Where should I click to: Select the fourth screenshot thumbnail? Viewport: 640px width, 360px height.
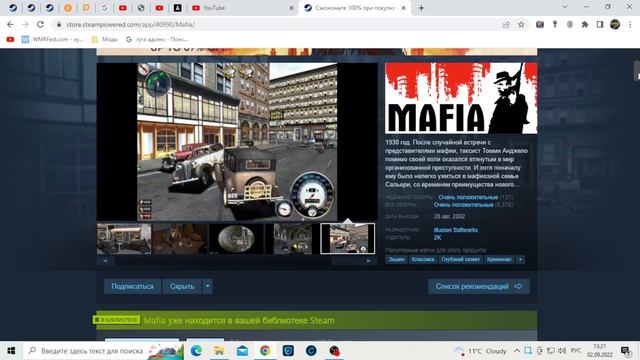point(292,239)
